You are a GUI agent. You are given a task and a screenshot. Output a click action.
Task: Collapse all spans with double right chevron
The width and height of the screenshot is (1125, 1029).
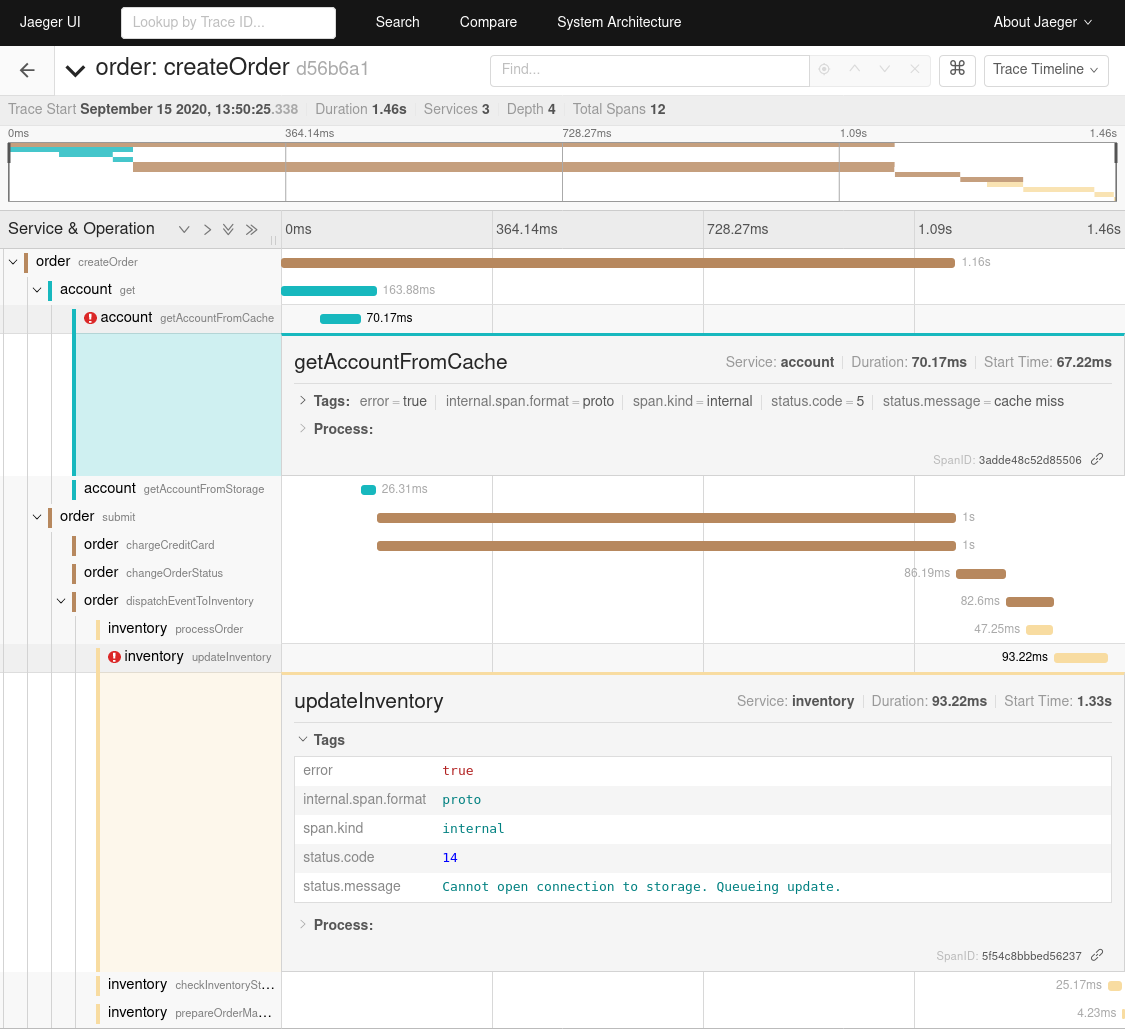click(251, 230)
